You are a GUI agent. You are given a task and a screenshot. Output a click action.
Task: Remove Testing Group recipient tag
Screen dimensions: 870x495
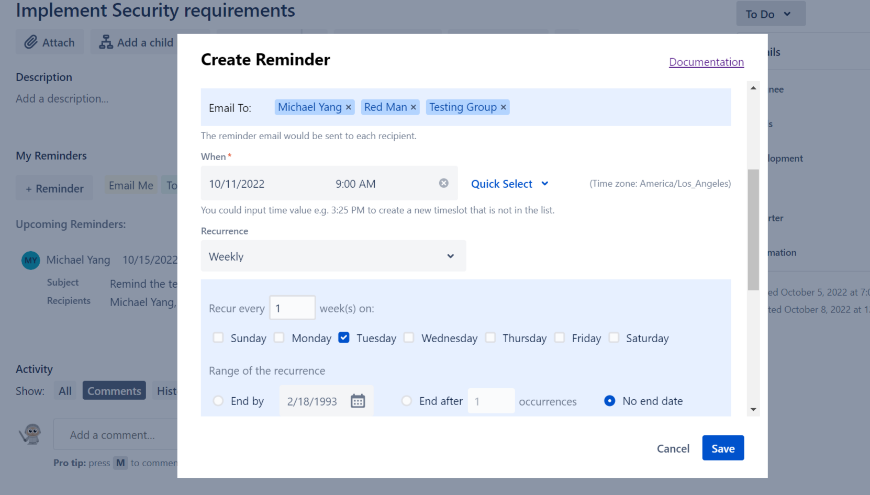503,107
